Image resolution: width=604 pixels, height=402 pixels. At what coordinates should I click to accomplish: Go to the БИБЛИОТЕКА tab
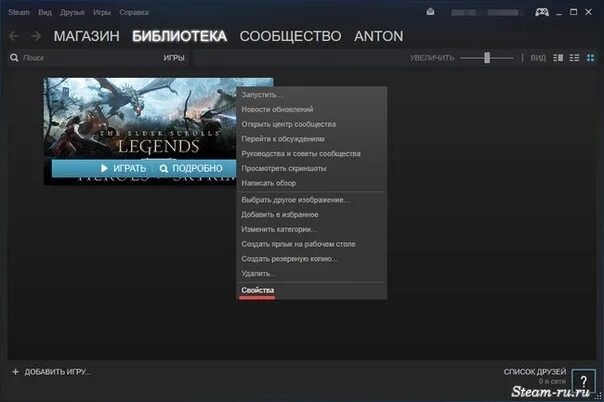pos(180,36)
